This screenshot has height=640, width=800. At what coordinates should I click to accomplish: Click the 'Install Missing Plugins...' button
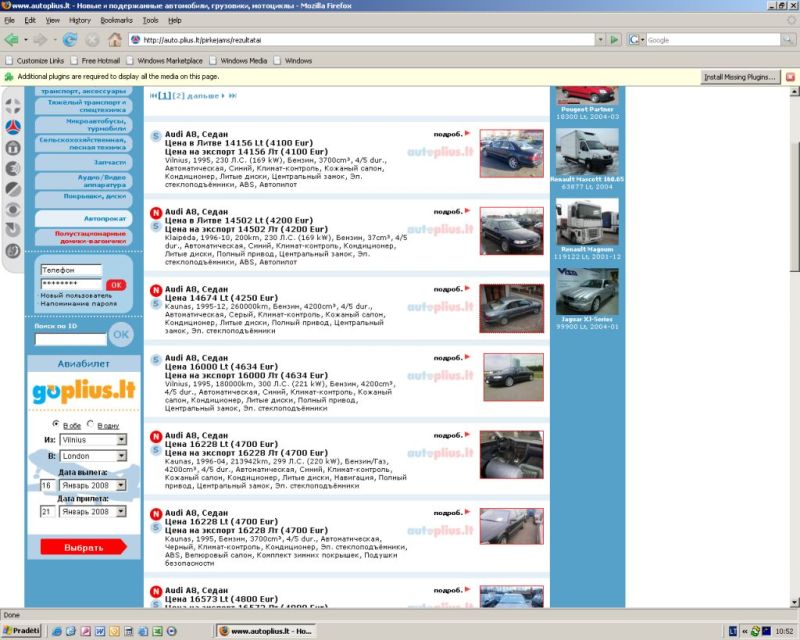pyautogui.click(x=740, y=76)
